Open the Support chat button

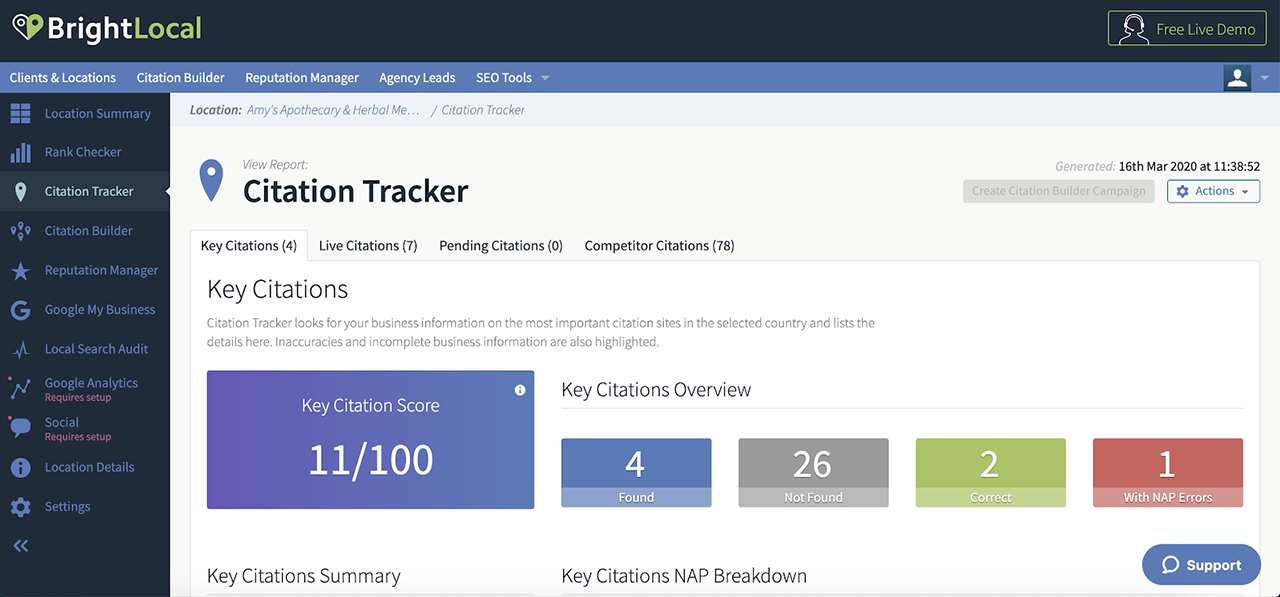pyautogui.click(x=1201, y=565)
